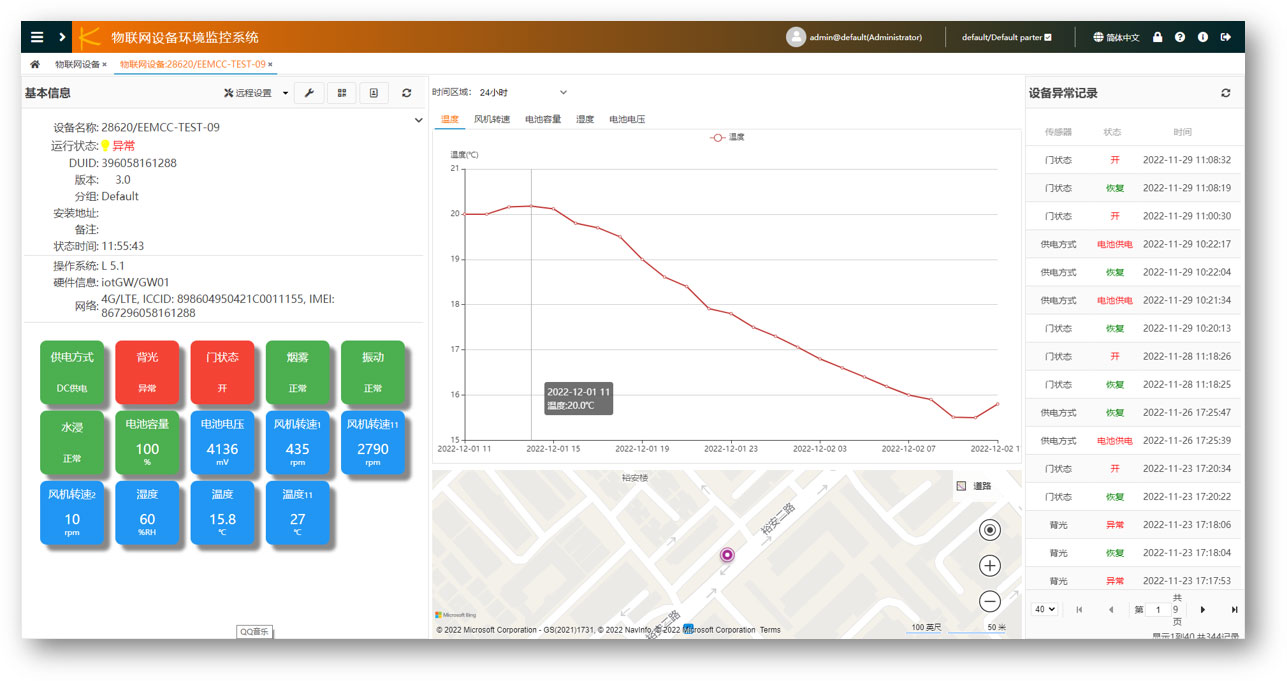This screenshot has width=1287, height=681.
Task: Open the QR code grid button
Action: point(341,93)
